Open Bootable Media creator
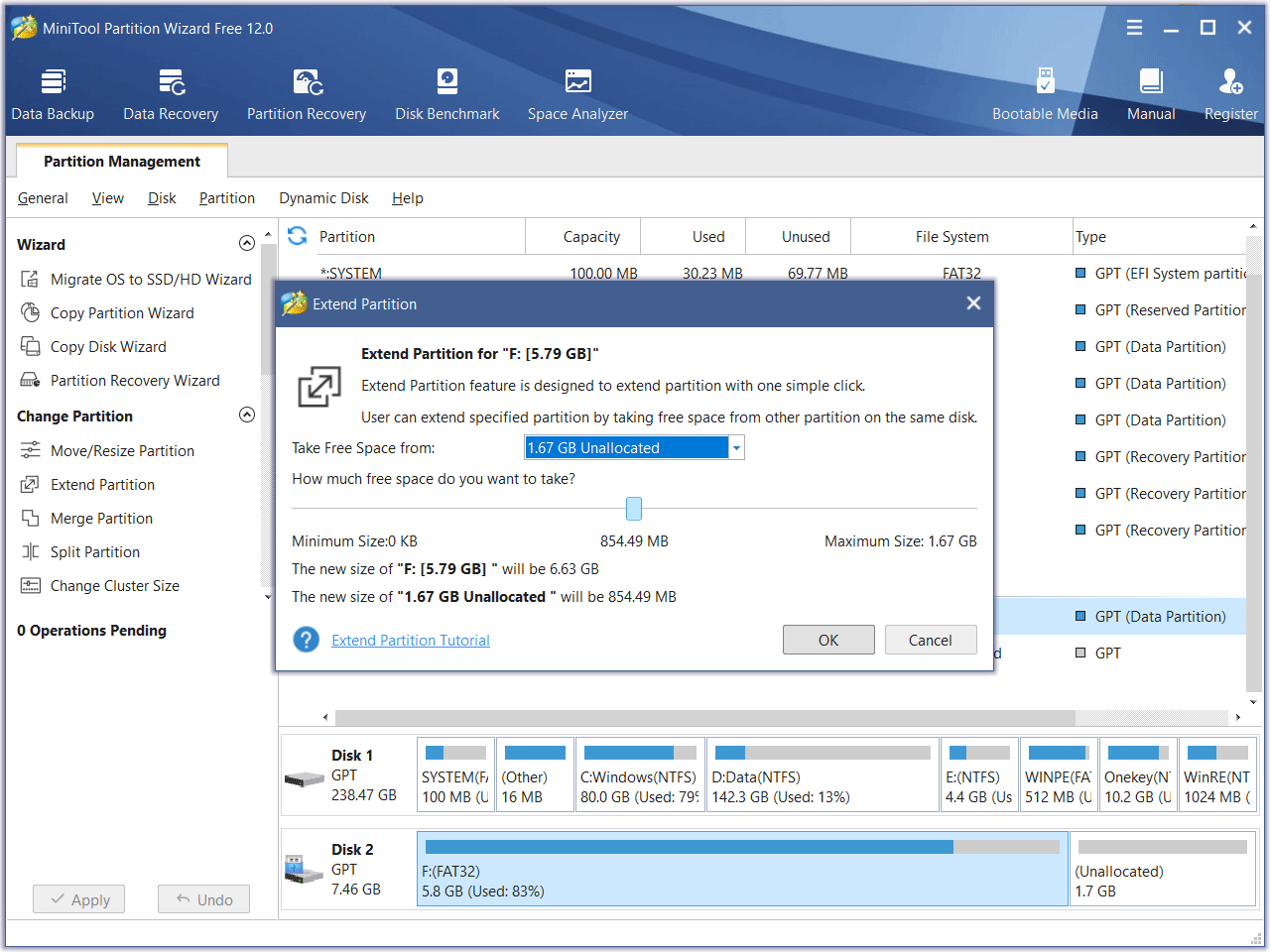Image resolution: width=1270 pixels, height=952 pixels. (1045, 94)
